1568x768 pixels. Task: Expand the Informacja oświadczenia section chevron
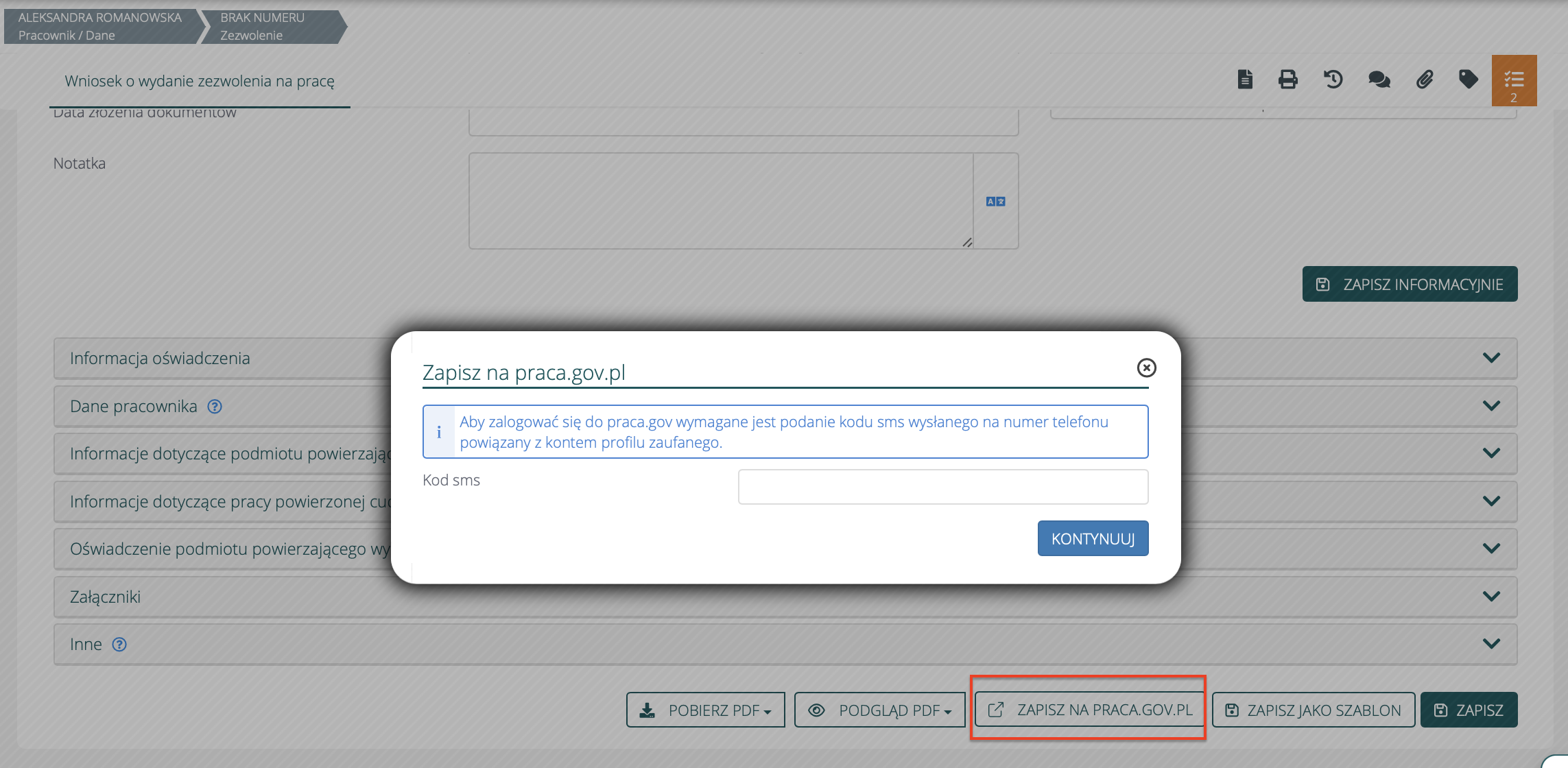point(1491,358)
